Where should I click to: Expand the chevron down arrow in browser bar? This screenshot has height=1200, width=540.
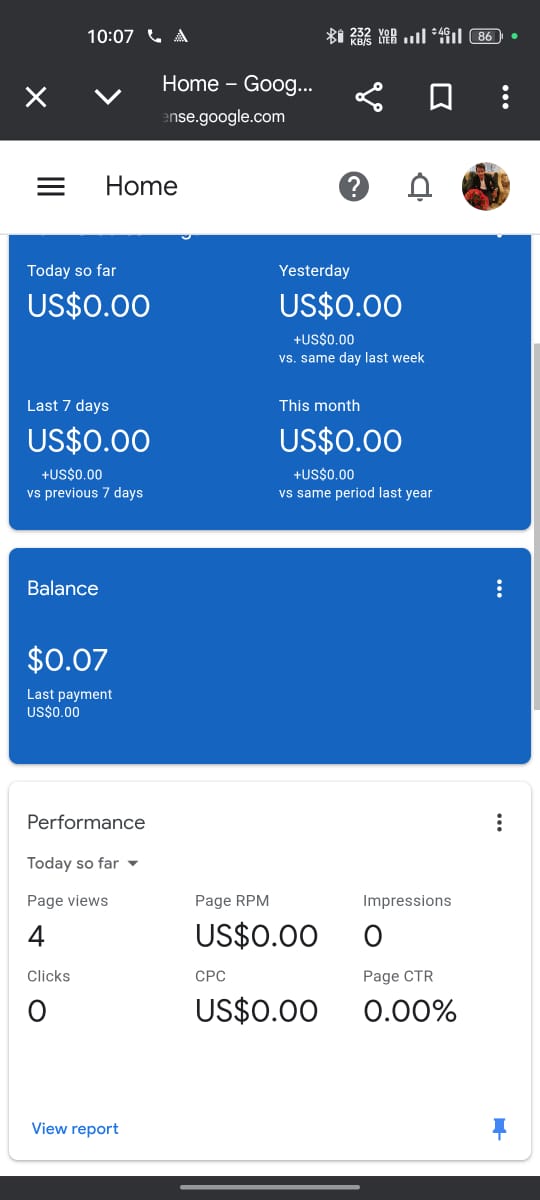click(108, 97)
